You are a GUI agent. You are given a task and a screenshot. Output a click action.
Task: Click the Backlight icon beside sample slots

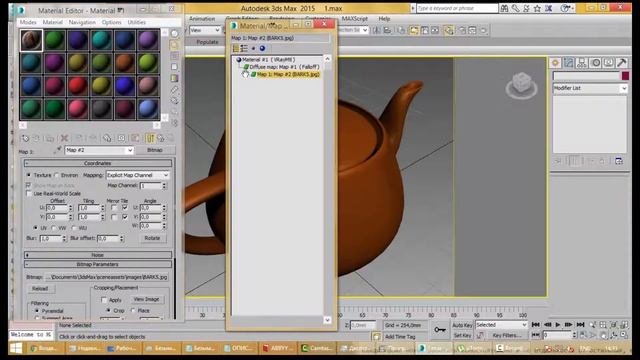point(174,44)
